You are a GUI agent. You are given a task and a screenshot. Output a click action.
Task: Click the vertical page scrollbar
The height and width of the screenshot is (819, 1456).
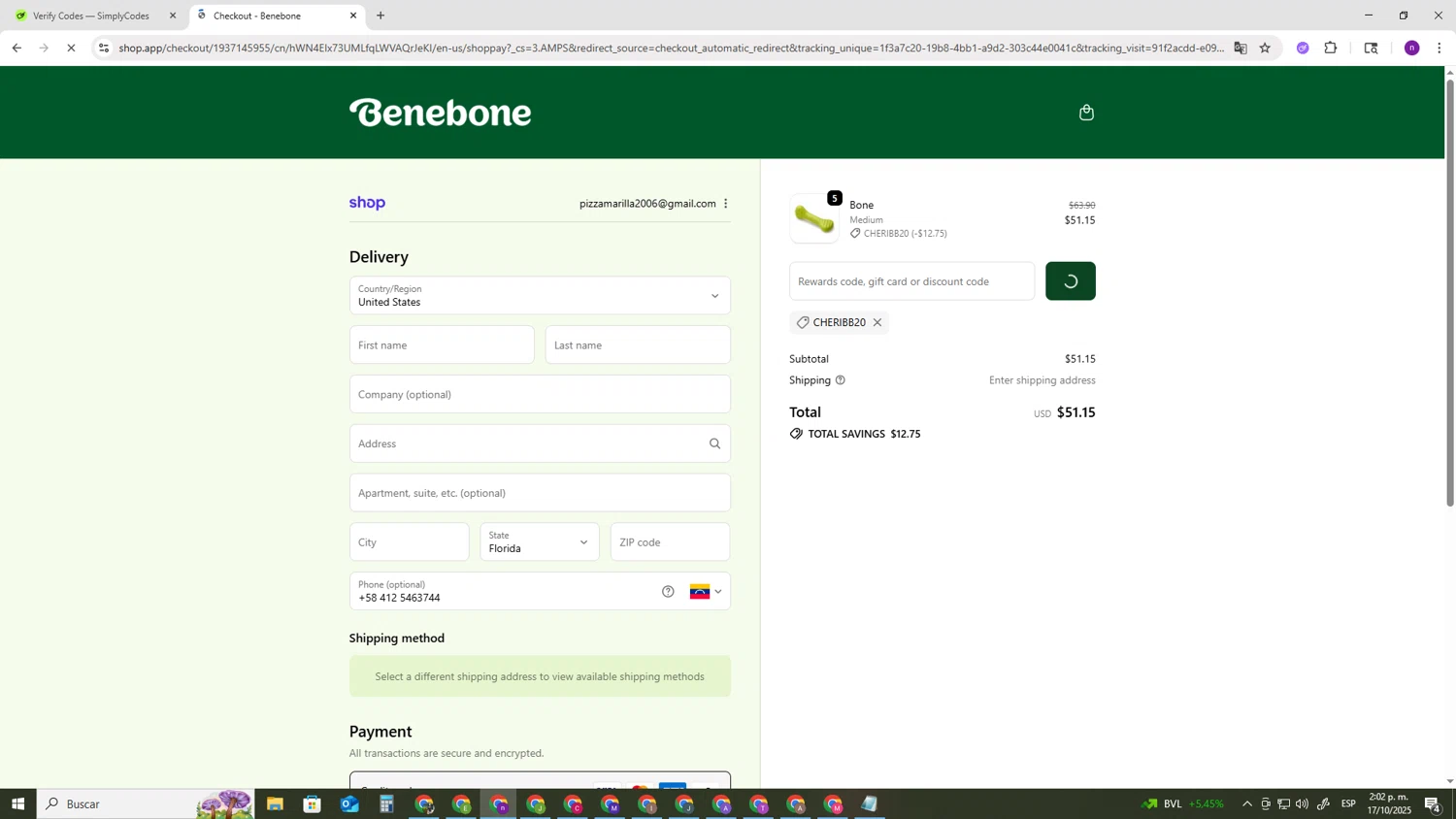point(1450,291)
